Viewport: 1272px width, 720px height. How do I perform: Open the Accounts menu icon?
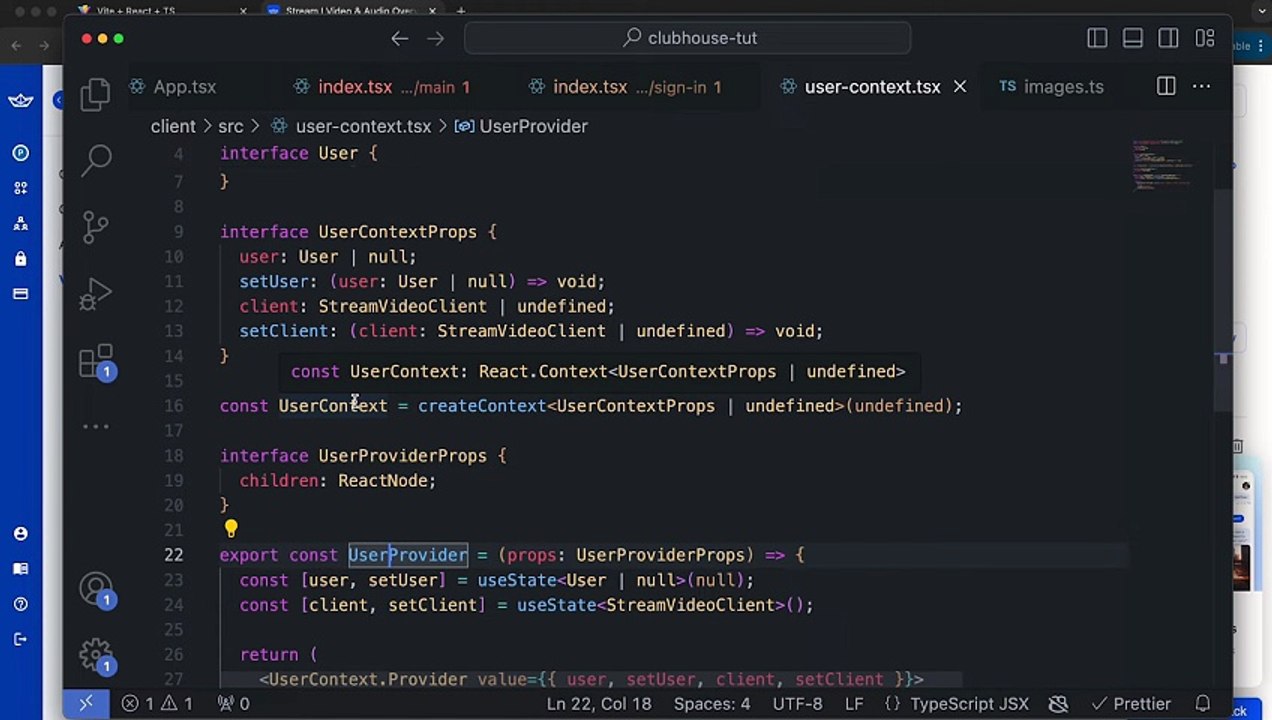click(x=96, y=590)
